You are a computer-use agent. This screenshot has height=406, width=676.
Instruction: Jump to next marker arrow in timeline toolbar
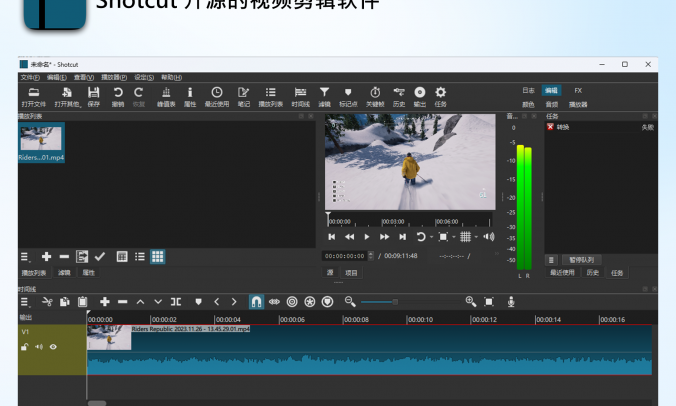pyautogui.click(x=234, y=302)
